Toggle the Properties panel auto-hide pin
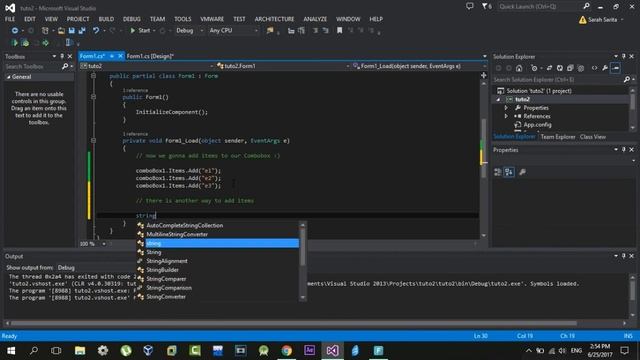 point(624,150)
